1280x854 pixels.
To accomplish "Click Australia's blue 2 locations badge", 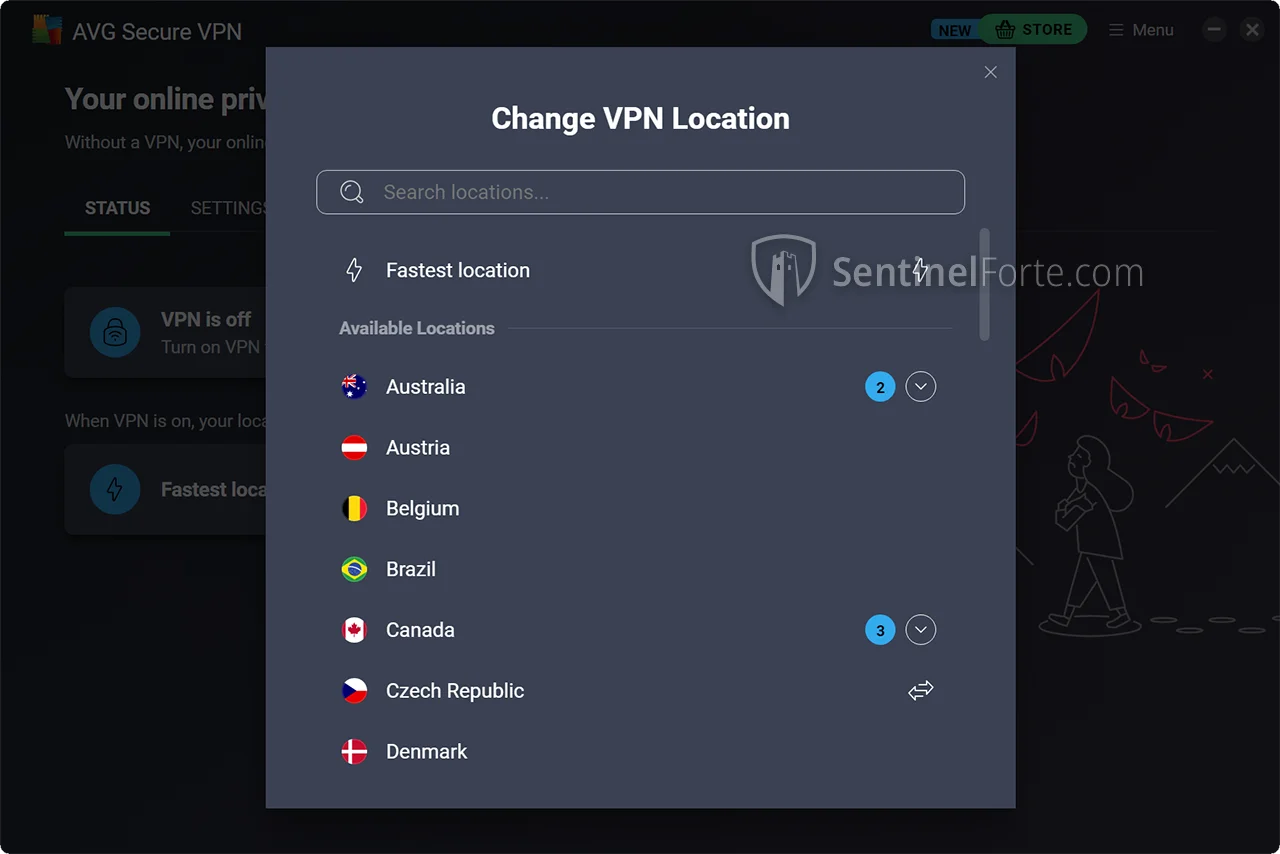I will (x=880, y=387).
